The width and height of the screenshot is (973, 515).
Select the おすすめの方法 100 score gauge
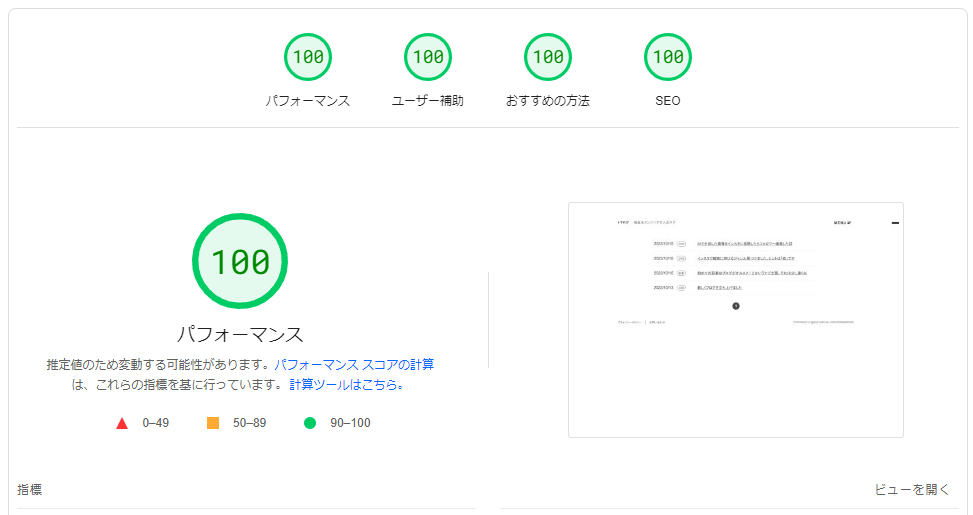548,57
